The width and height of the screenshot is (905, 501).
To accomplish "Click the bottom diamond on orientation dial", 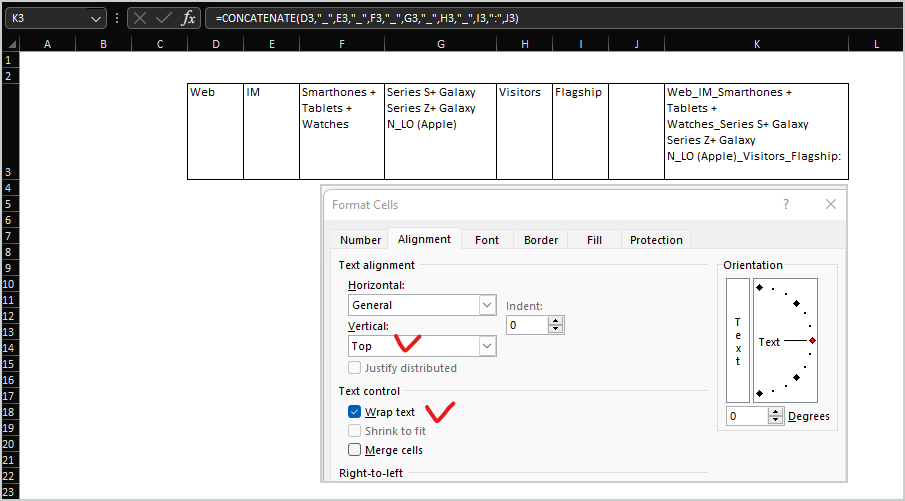I will [x=760, y=393].
